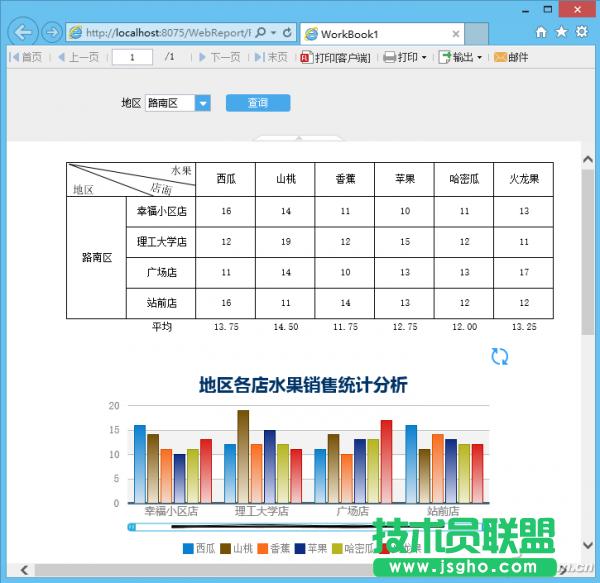Expand the 地区 region dropdown
The height and width of the screenshot is (583, 600).
(203, 103)
